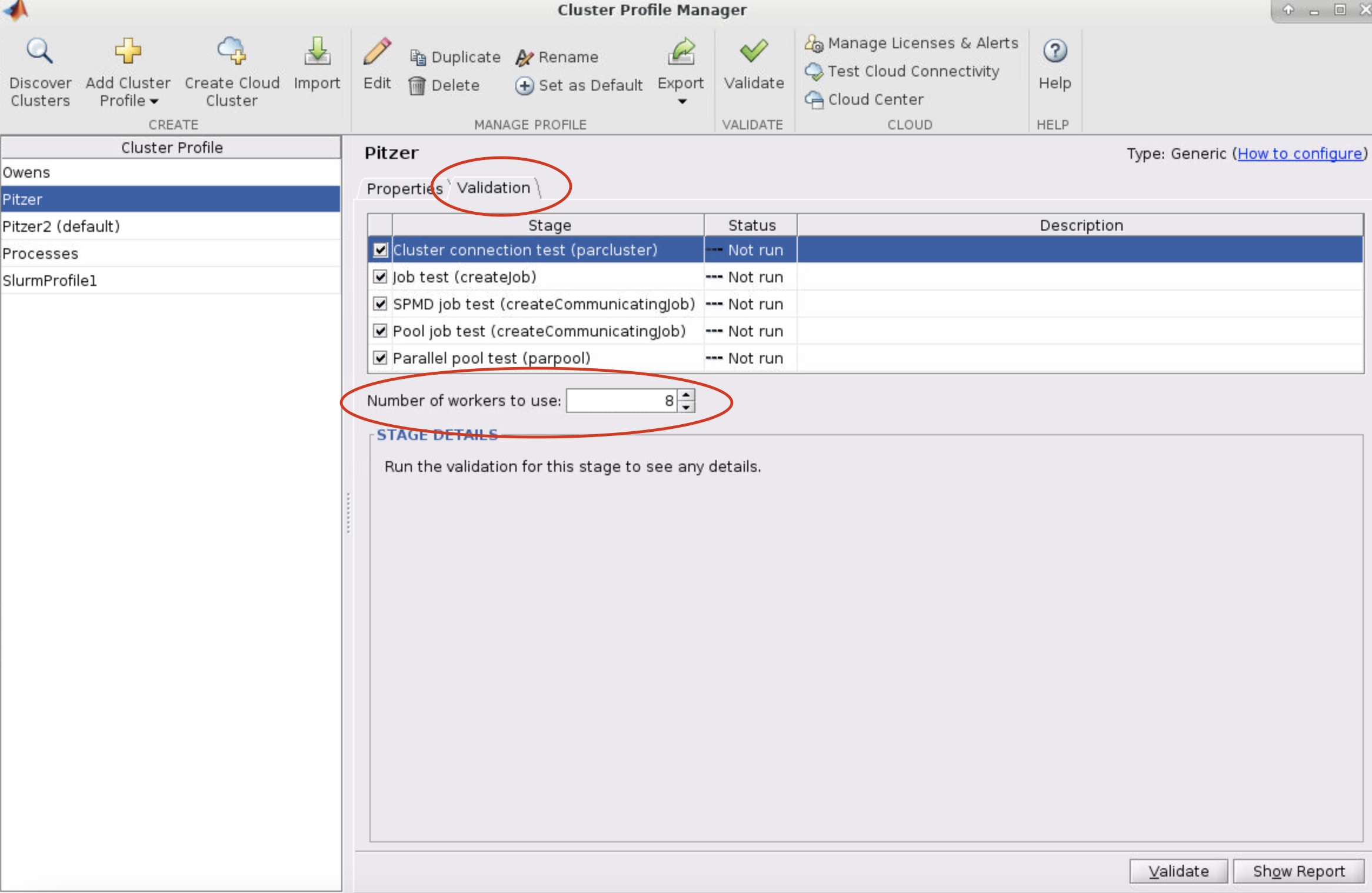This screenshot has height=893, width=1372.
Task: Click Parallel pool test (parpool) stage name
Action: click(491, 358)
